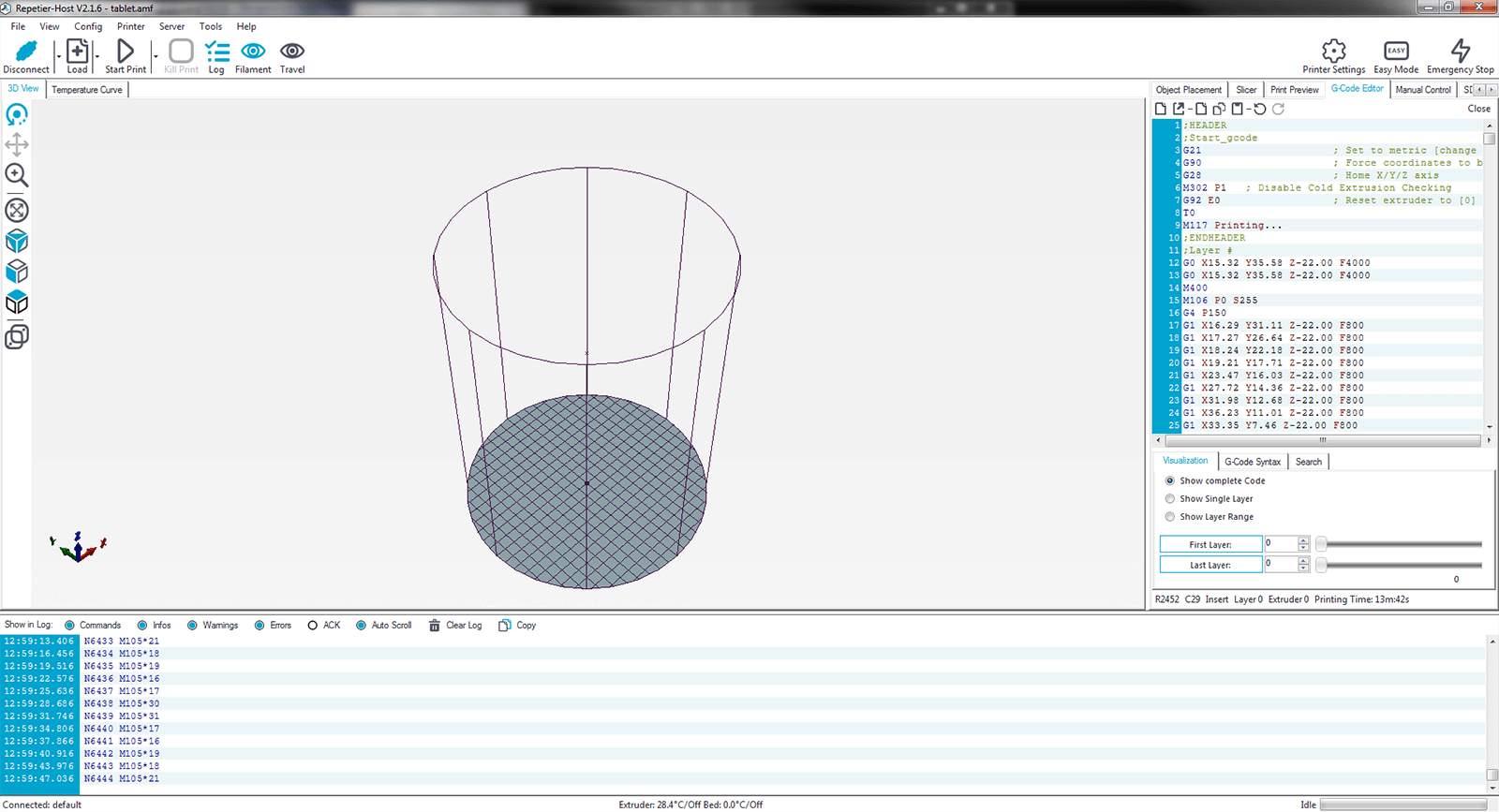Viewport: 1499px width, 812px height.
Task: Select the rotate view tool in the 3D sidebar
Action: pos(17,115)
